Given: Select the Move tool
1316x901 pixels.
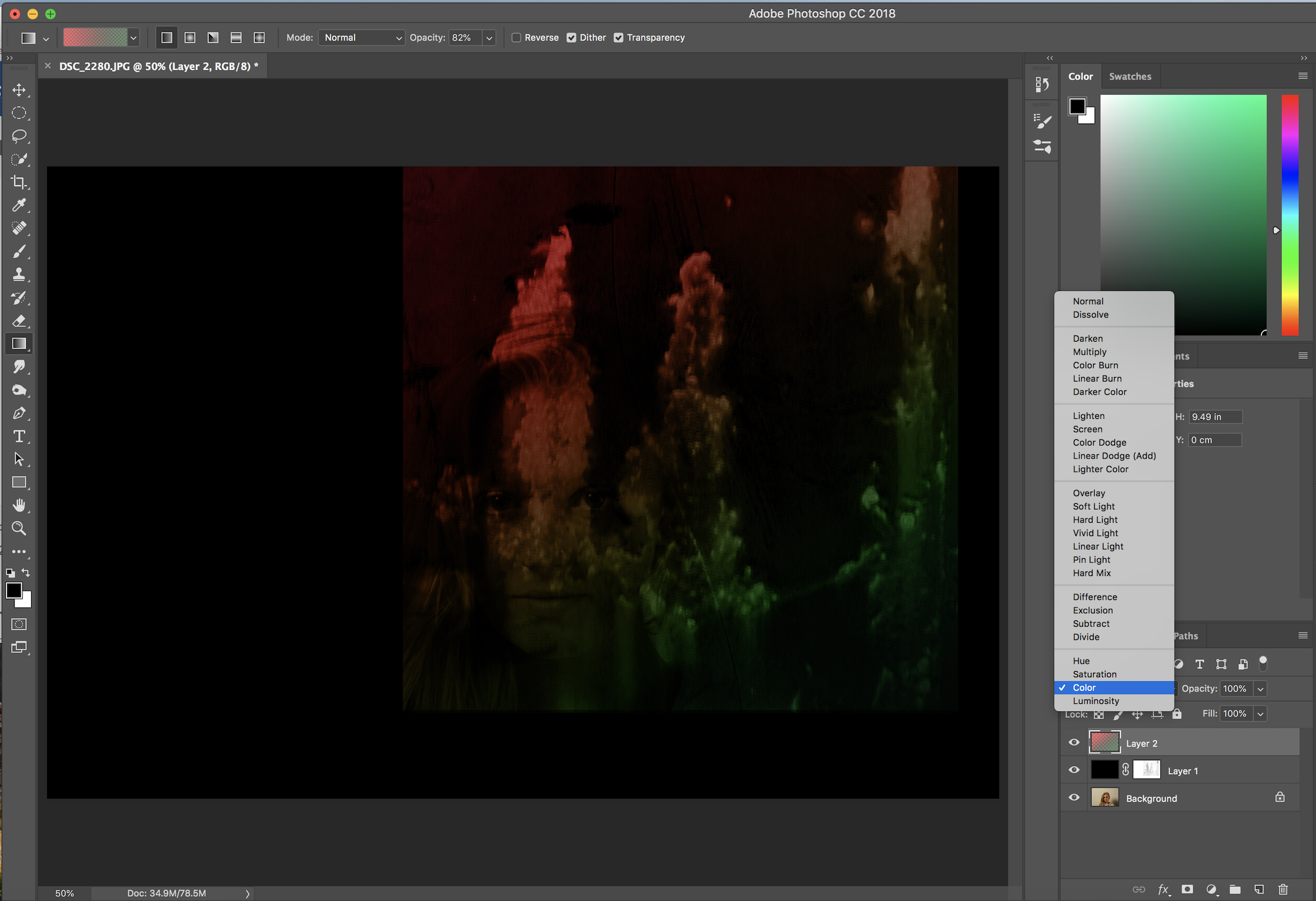Looking at the screenshot, I should [x=19, y=90].
